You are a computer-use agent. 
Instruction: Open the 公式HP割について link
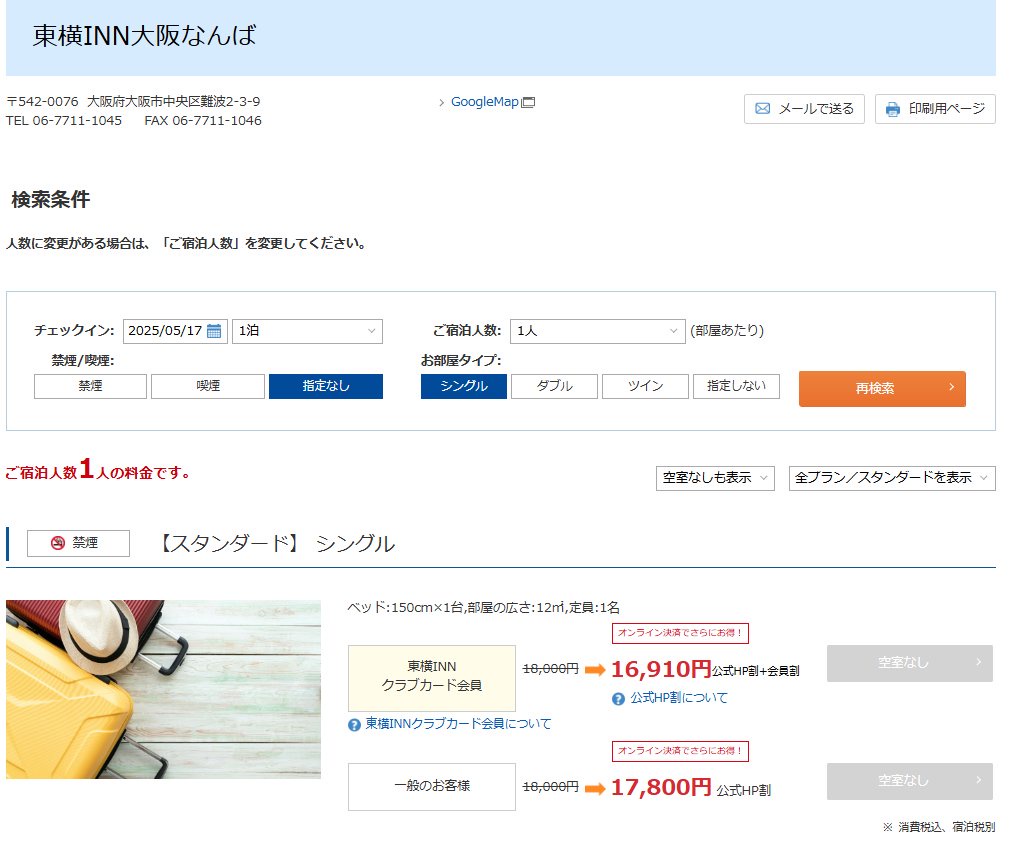point(679,698)
